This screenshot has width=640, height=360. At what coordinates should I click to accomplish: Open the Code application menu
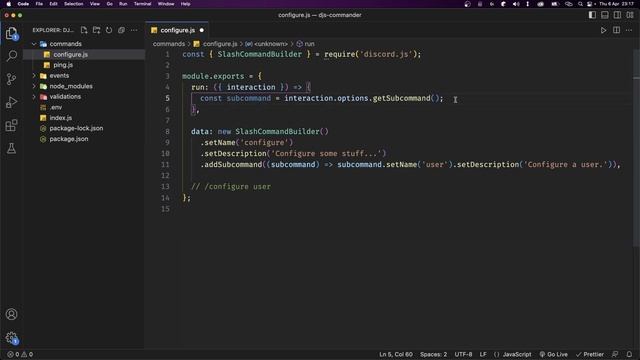[23, 4]
